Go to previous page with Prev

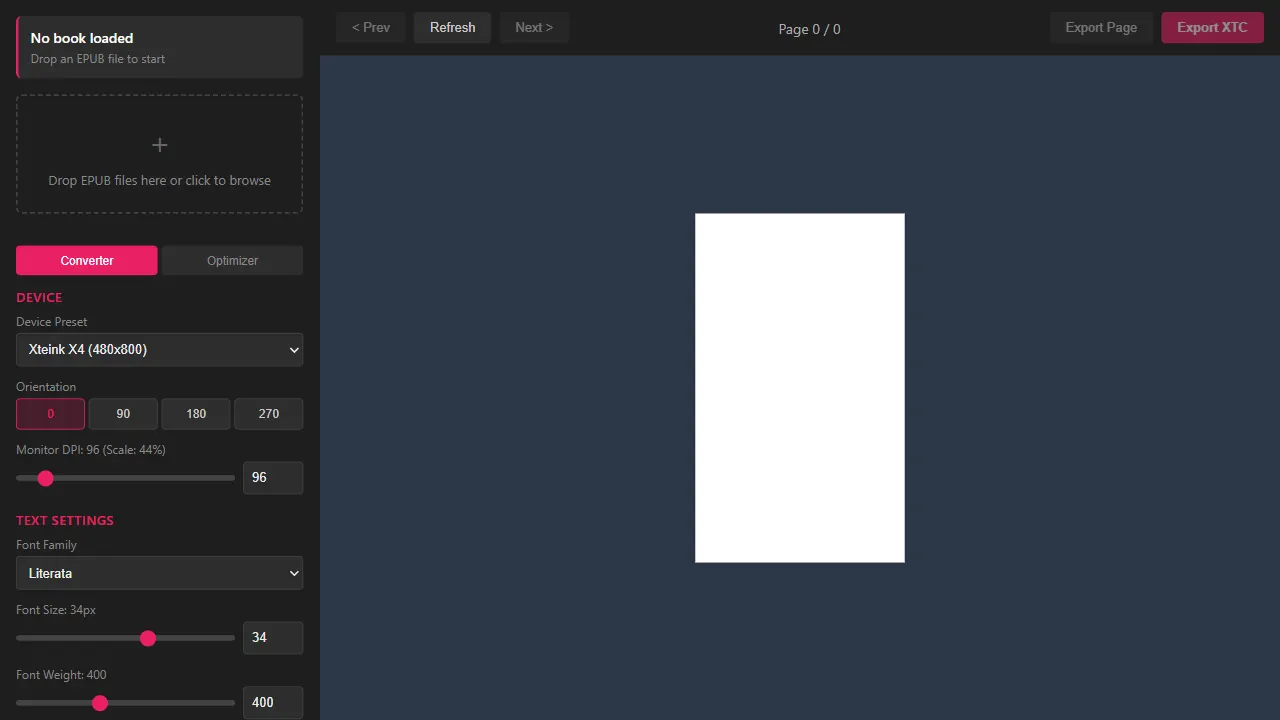[x=371, y=28]
